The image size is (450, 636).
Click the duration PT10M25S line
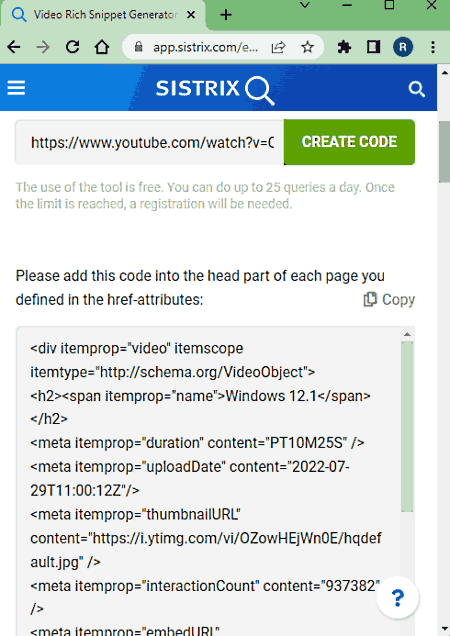point(197,443)
